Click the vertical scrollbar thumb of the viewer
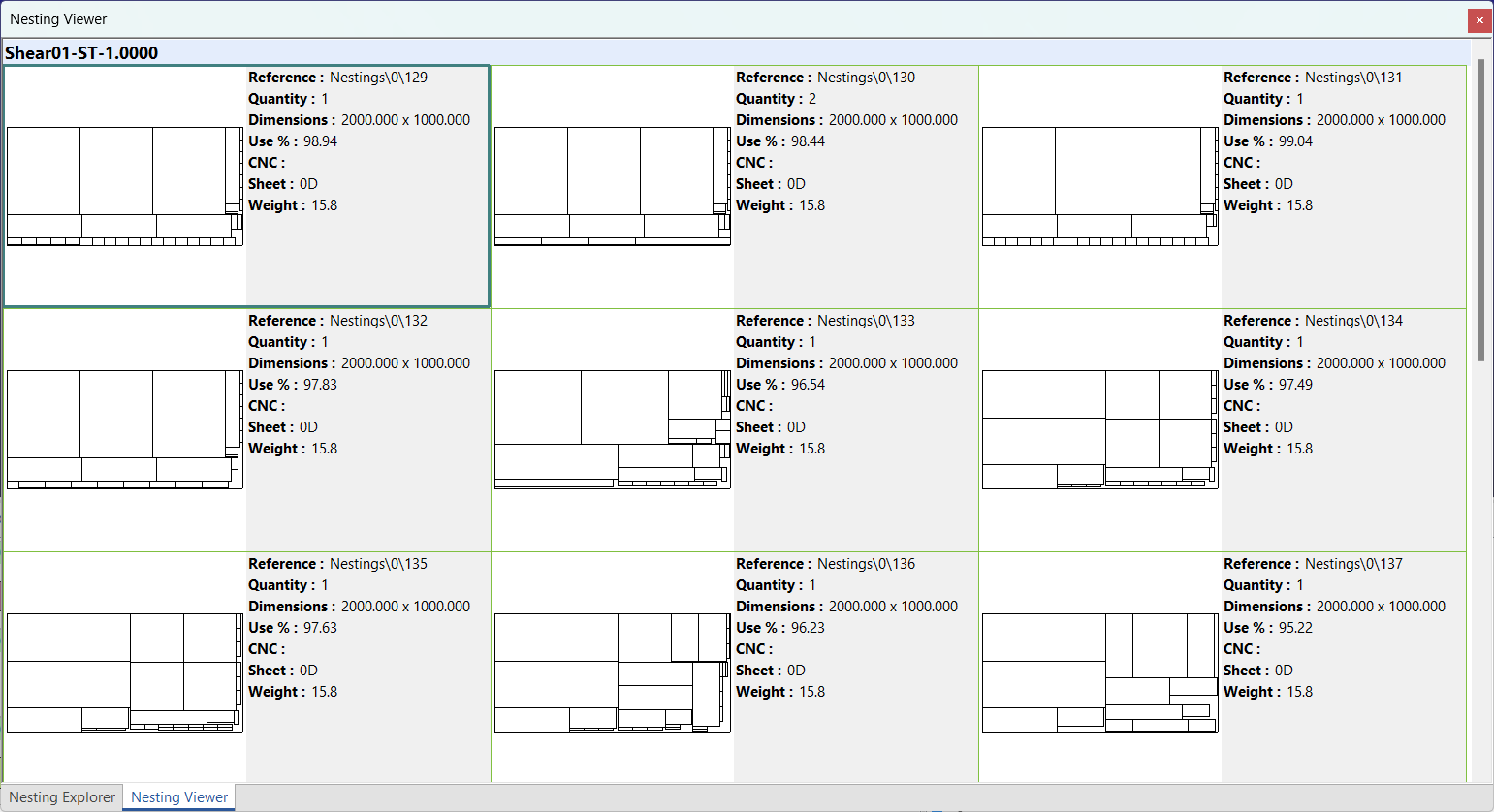Viewport: 1494px width, 812px height. coord(1481,209)
